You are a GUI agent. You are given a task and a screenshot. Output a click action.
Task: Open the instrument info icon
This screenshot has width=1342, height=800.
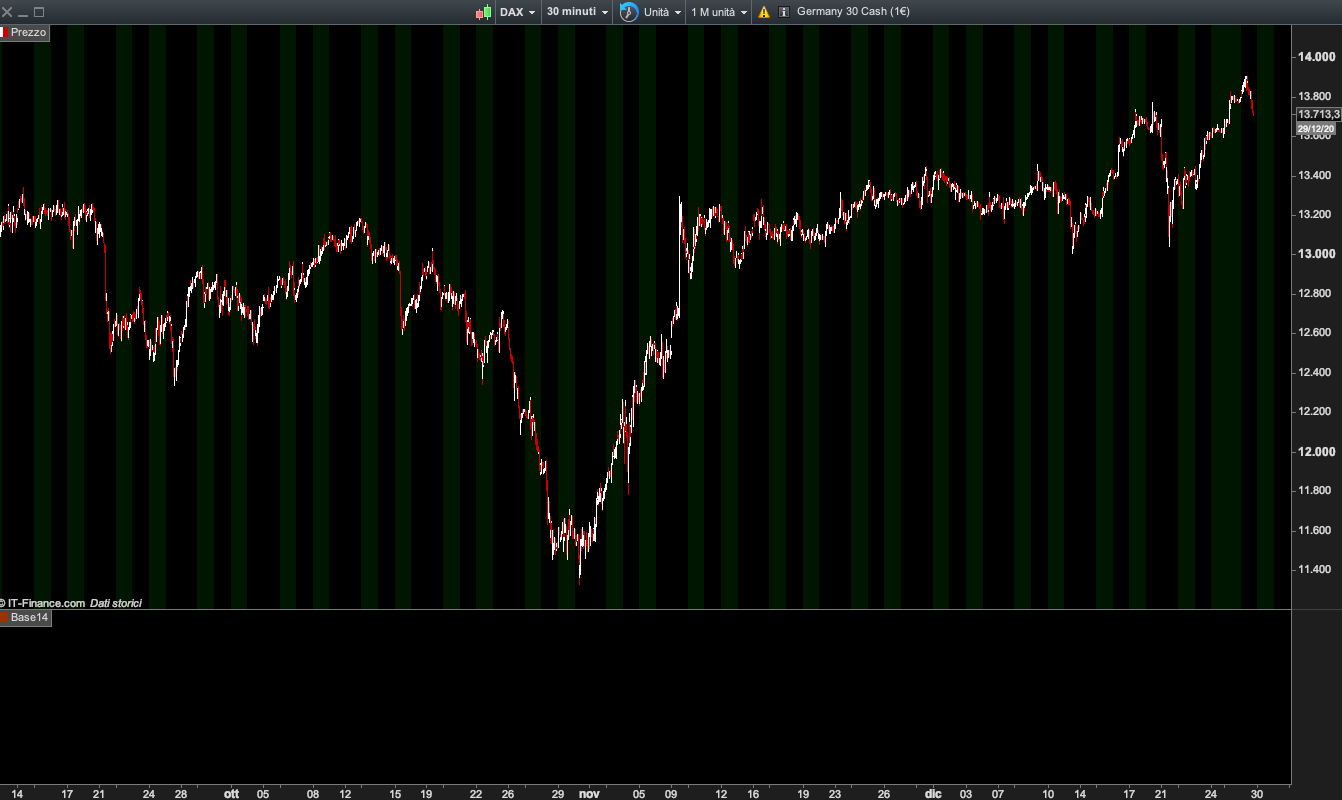coord(784,12)
